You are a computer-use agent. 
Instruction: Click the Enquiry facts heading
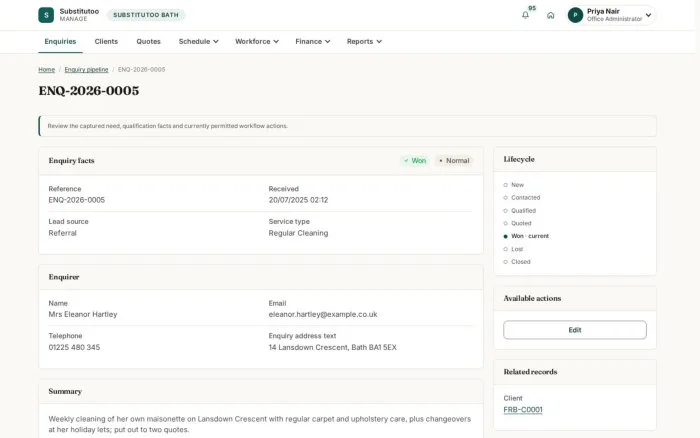pyautogui.click(x=71, y=161)
